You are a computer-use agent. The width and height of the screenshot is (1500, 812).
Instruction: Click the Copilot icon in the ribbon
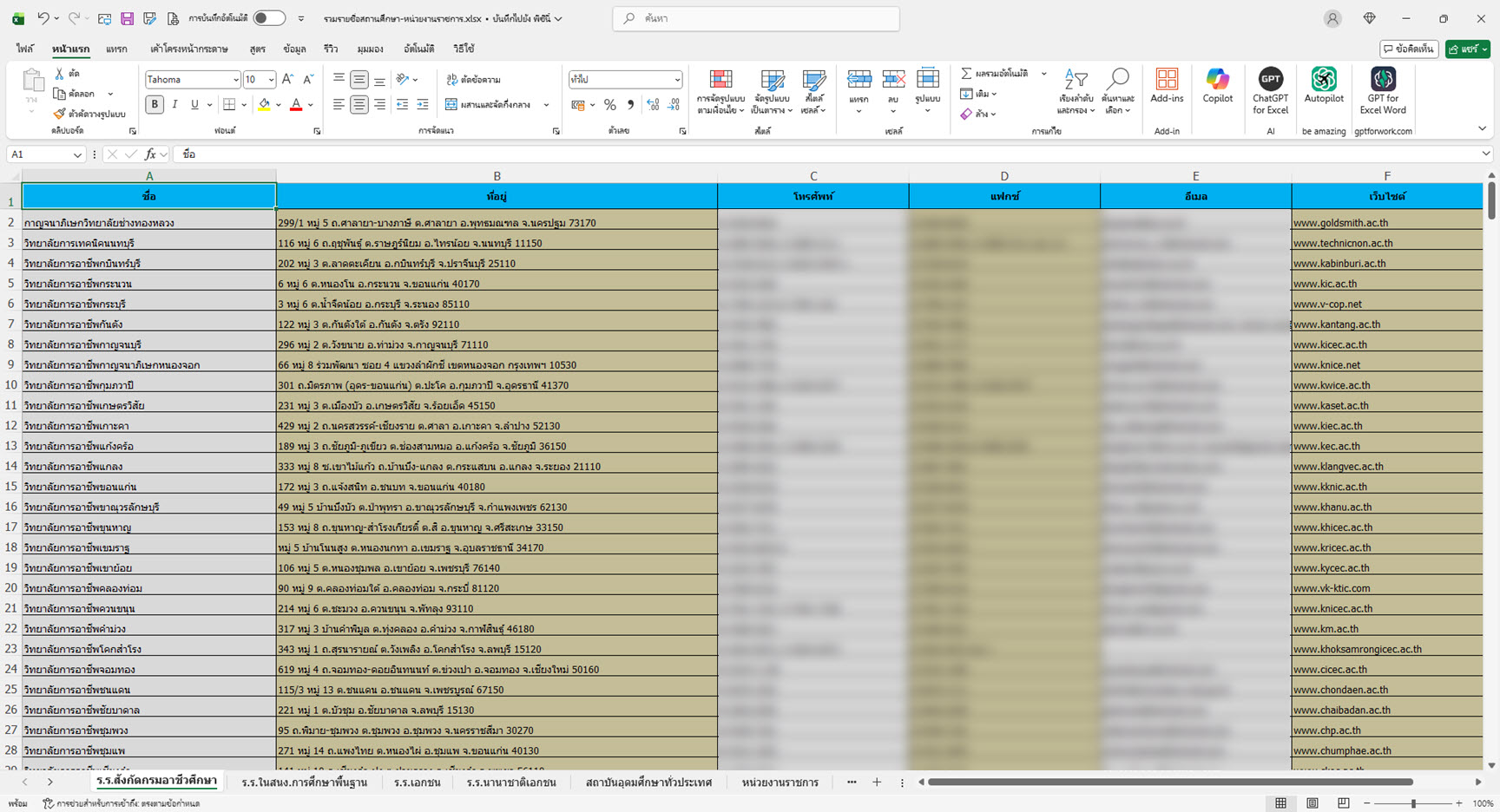(1217, 81)
